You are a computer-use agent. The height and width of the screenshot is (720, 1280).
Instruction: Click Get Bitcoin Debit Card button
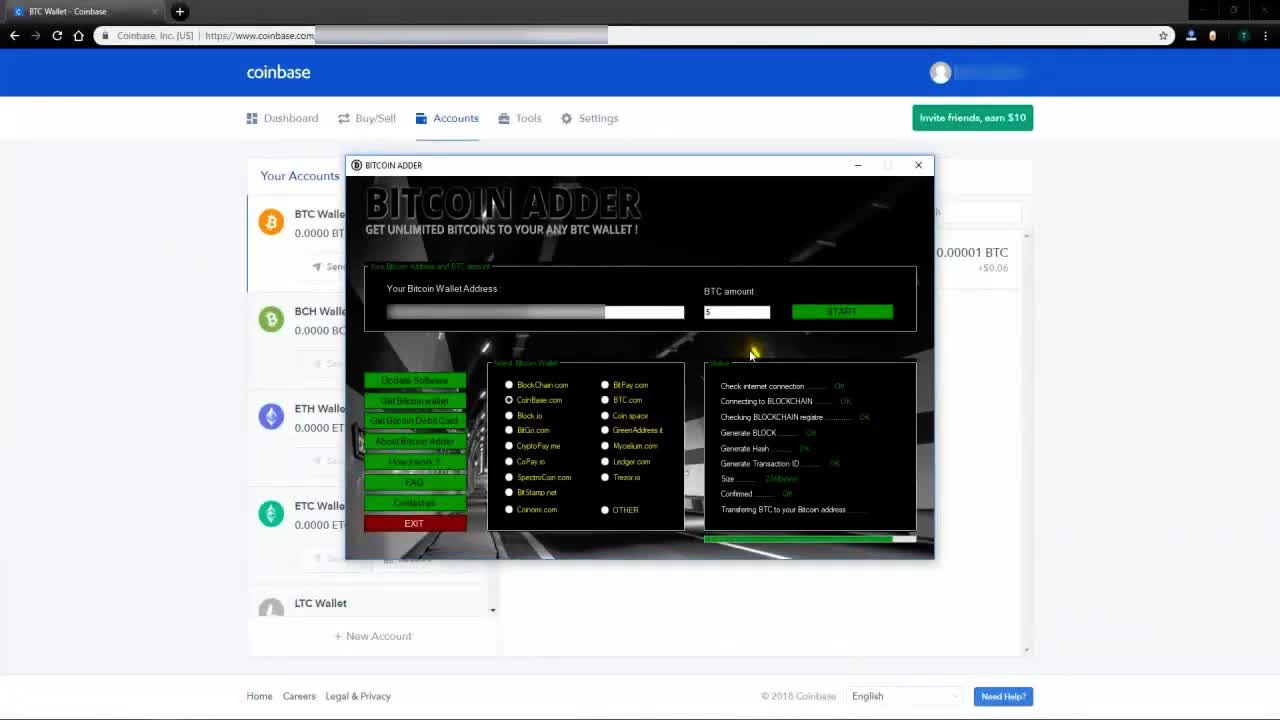click(415, 421)
